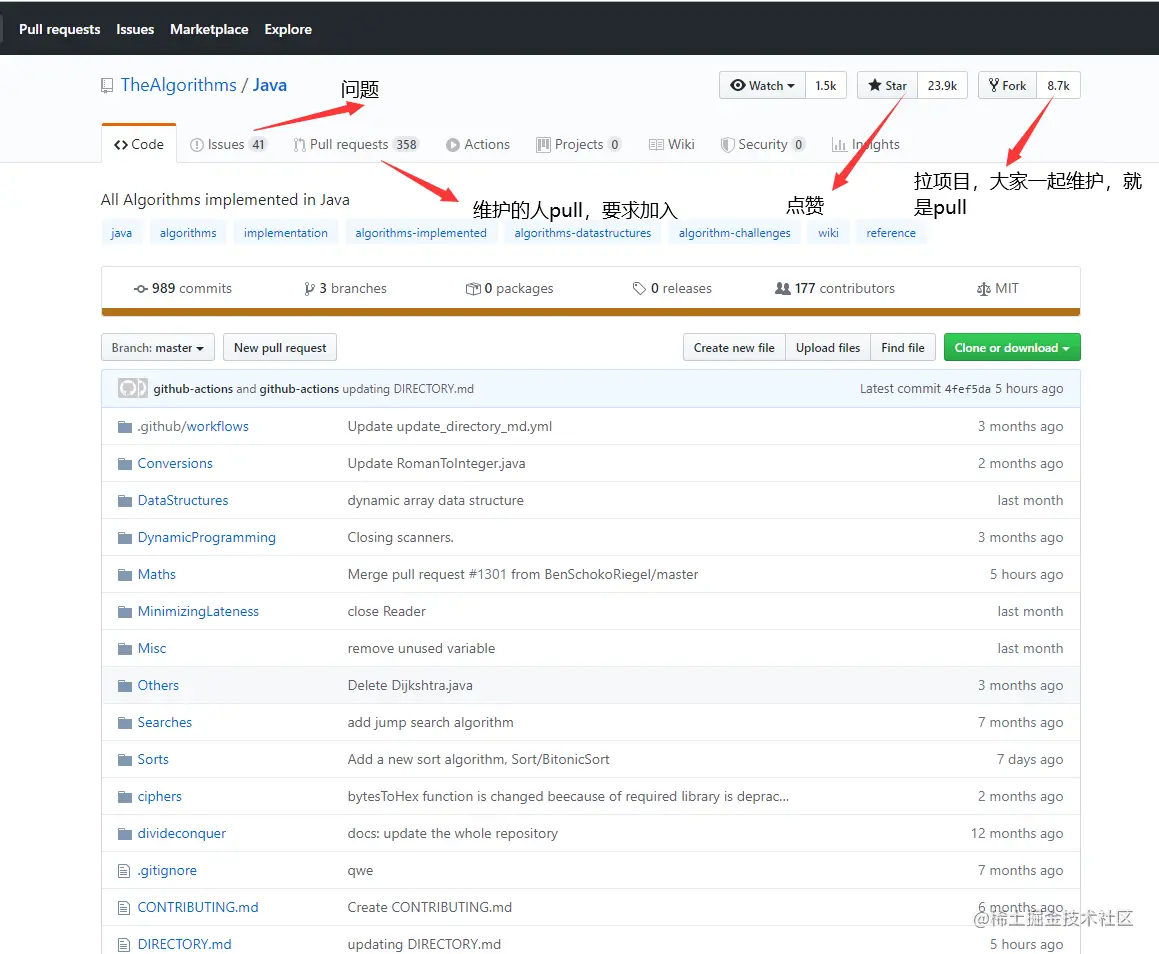1159x954 pixels.
Task: Open the Insights tab
Action: pyautogui.click(x=866, y=145)
